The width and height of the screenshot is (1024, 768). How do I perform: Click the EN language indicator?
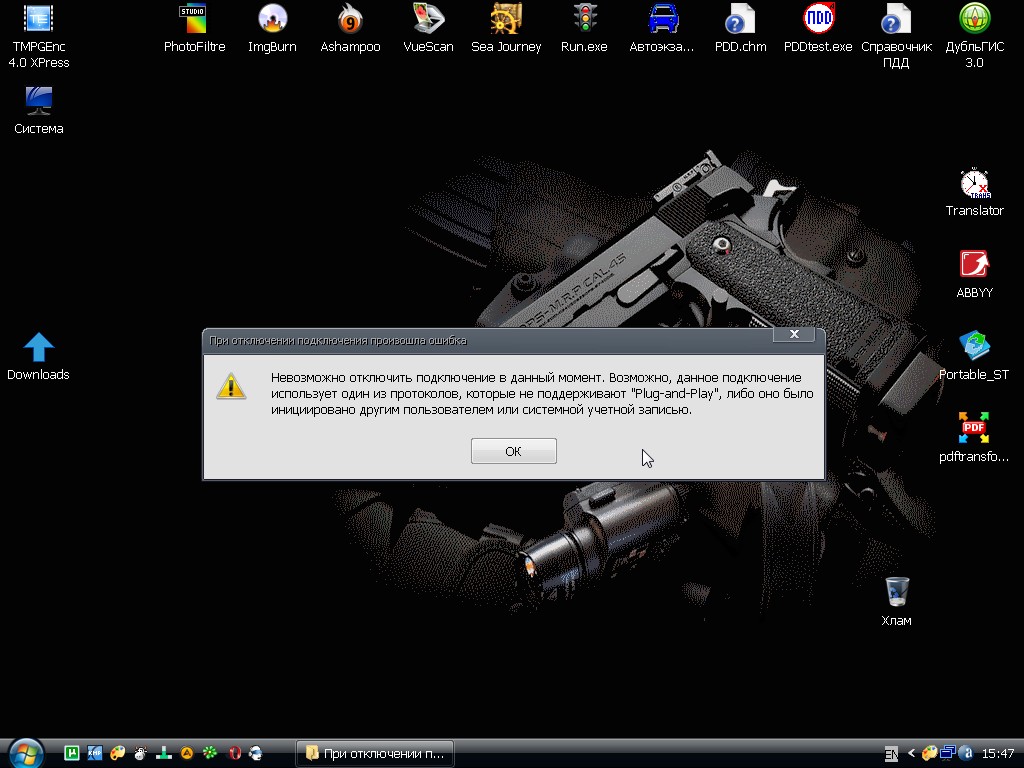click(891, 754)
